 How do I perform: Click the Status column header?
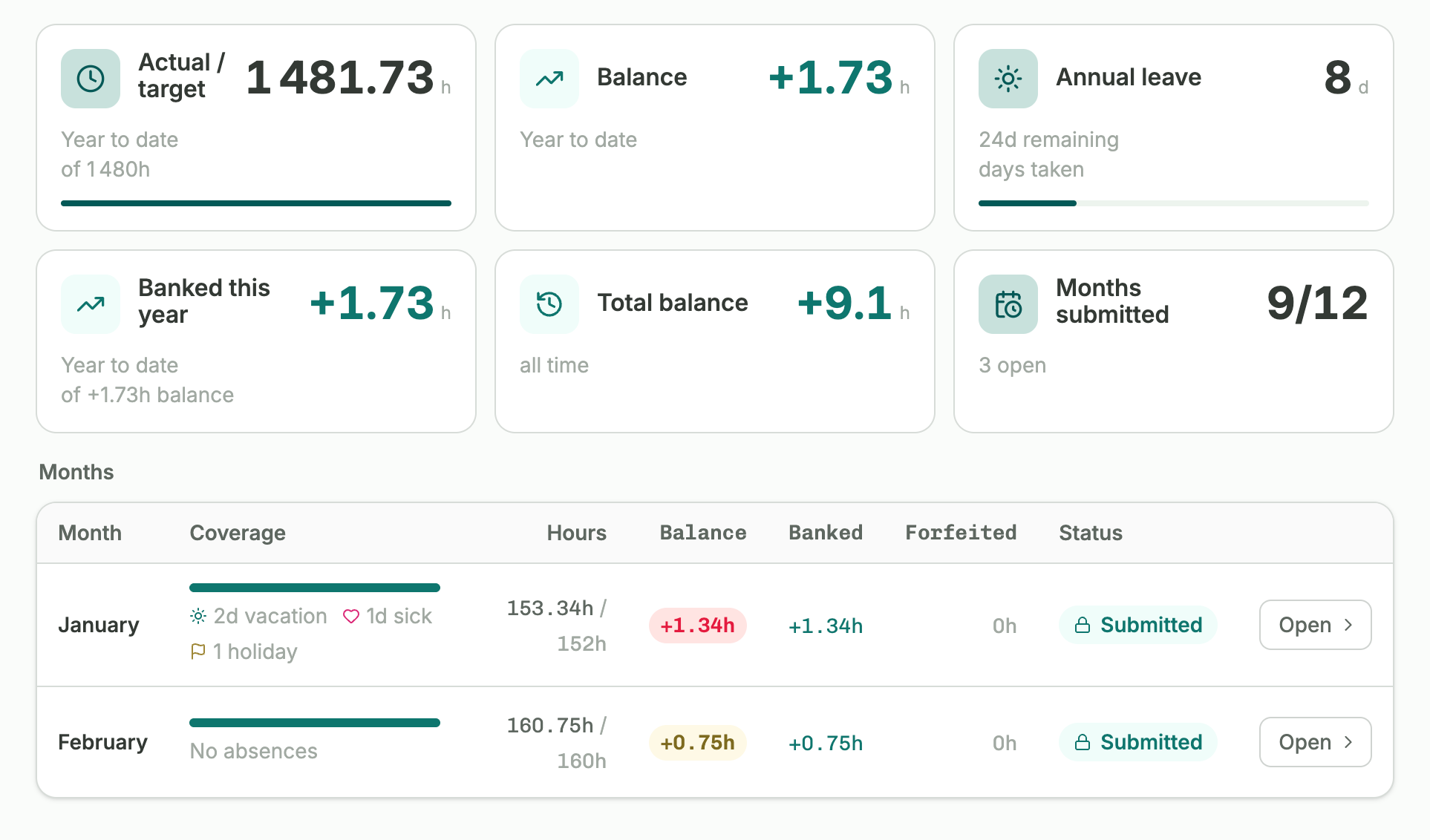pos(1091,533)
